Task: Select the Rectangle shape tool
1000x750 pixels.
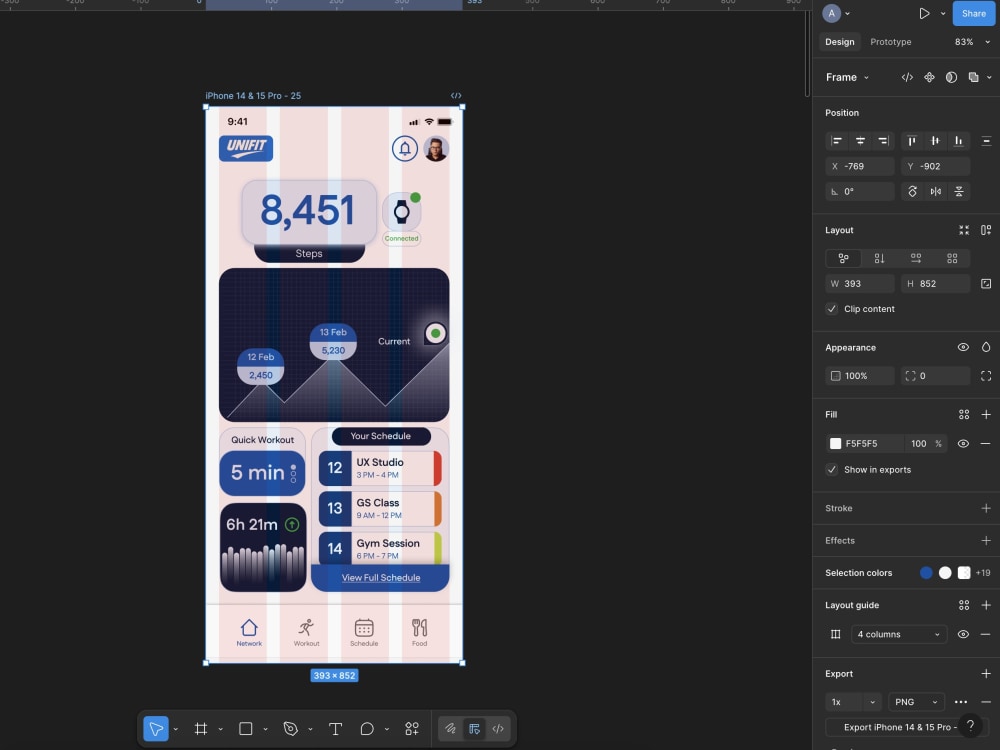Action: [246, 728]
